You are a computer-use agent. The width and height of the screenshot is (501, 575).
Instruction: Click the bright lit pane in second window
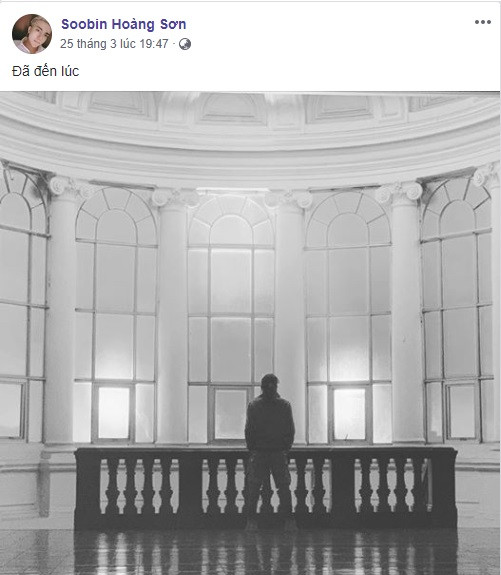pyautogui.click(x=114, y=412)
